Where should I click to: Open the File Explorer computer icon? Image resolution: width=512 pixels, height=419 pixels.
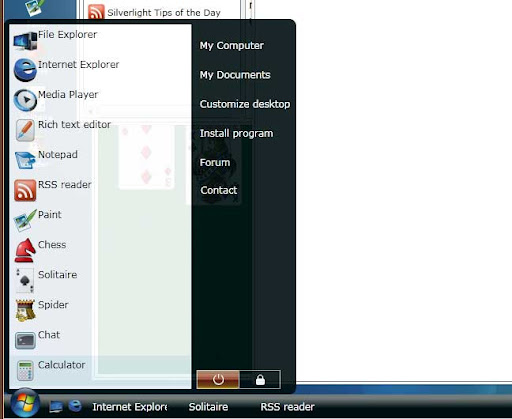pos(25,41)
